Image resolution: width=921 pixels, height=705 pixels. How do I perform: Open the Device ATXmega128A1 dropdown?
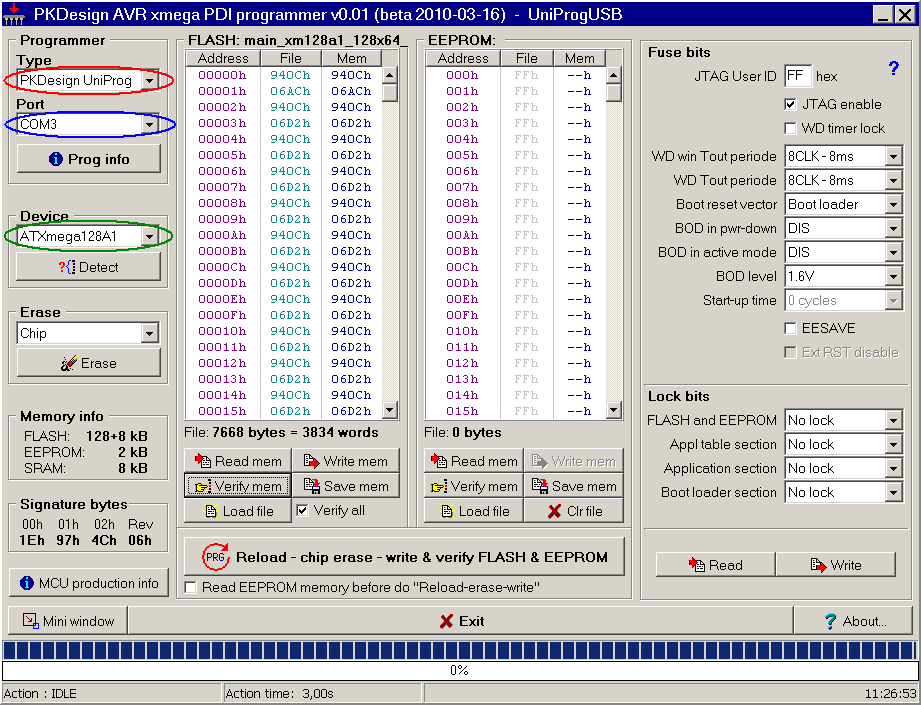150,236
